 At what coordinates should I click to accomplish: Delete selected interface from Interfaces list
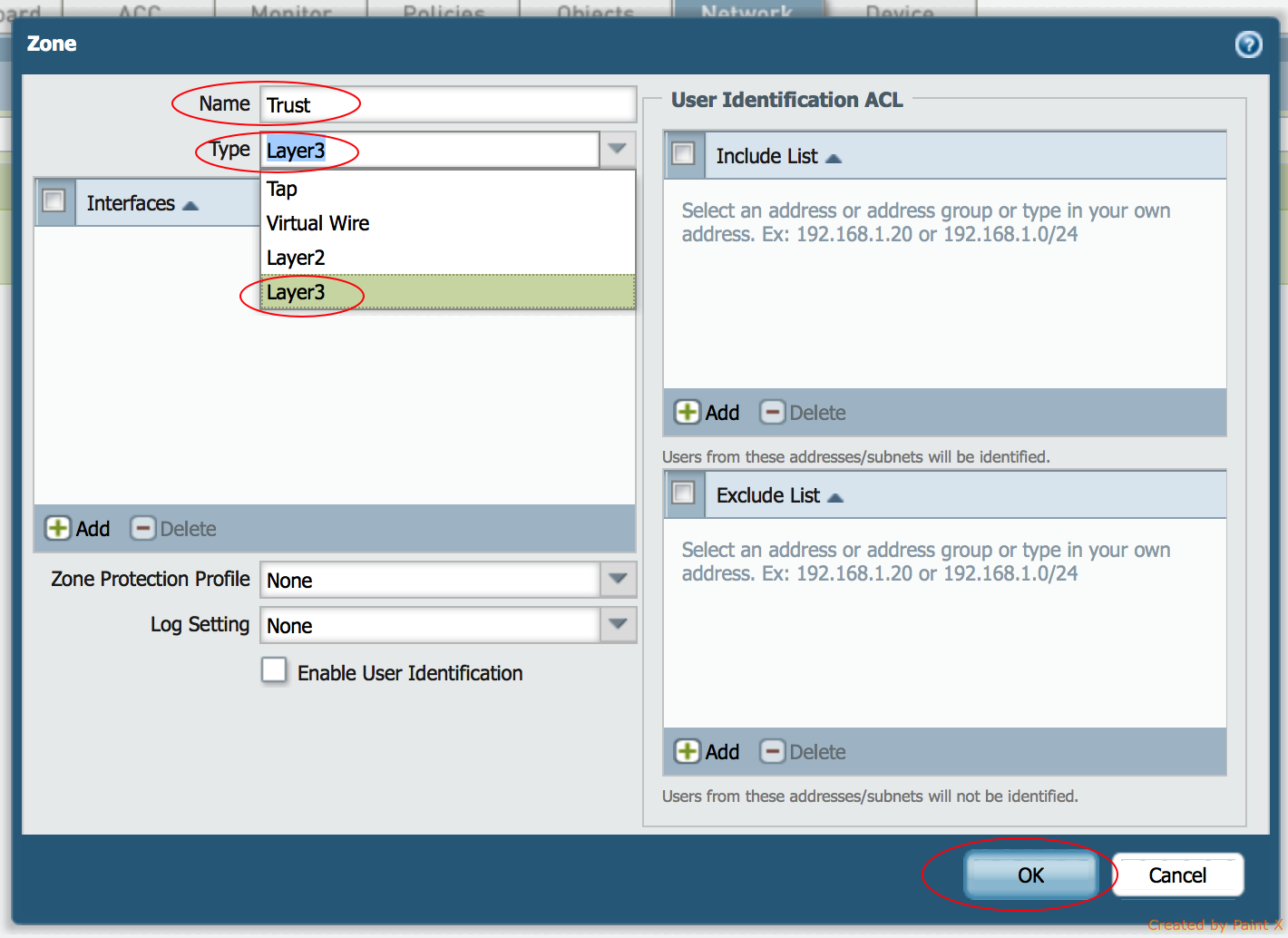point(173,529)
